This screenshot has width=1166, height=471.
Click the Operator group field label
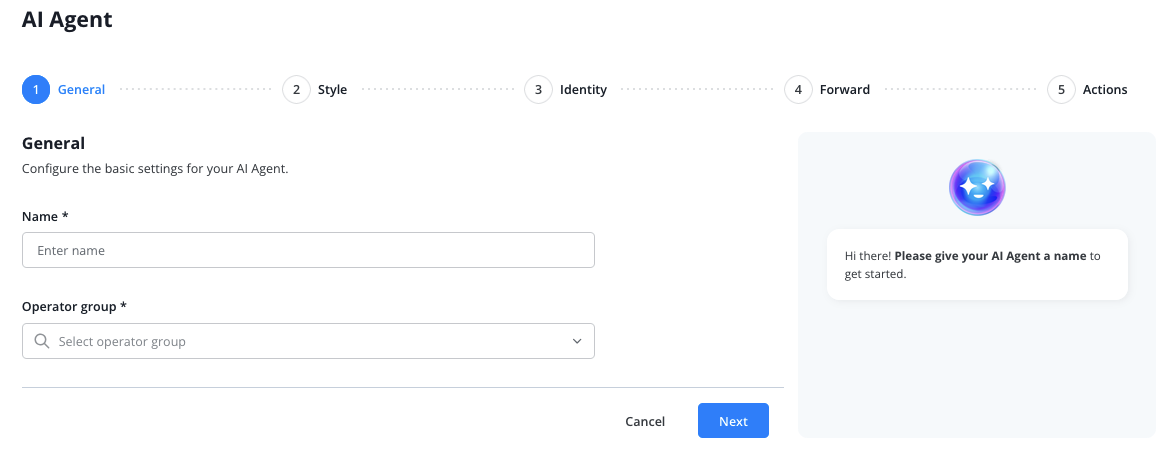74,306
